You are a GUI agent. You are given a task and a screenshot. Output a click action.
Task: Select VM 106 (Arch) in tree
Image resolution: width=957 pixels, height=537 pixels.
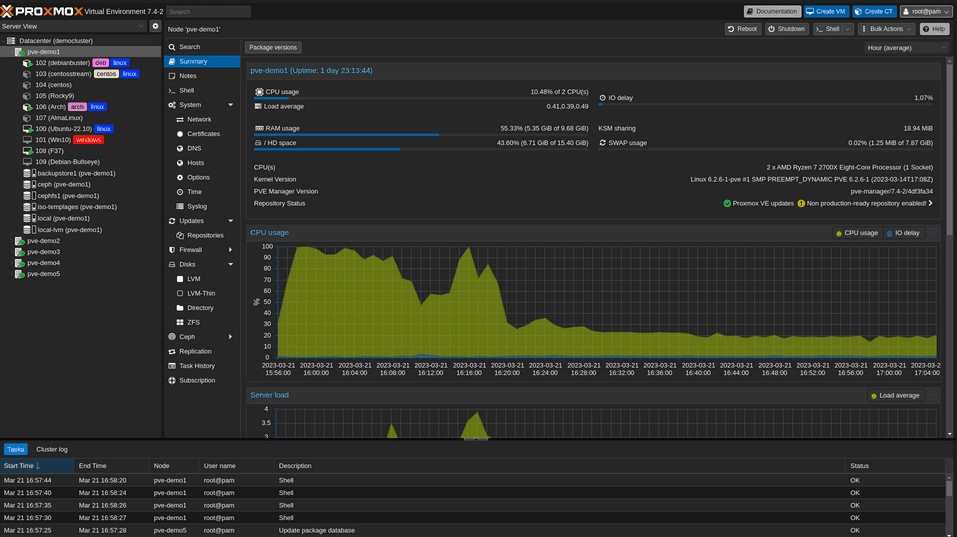[x=50, y=107]
